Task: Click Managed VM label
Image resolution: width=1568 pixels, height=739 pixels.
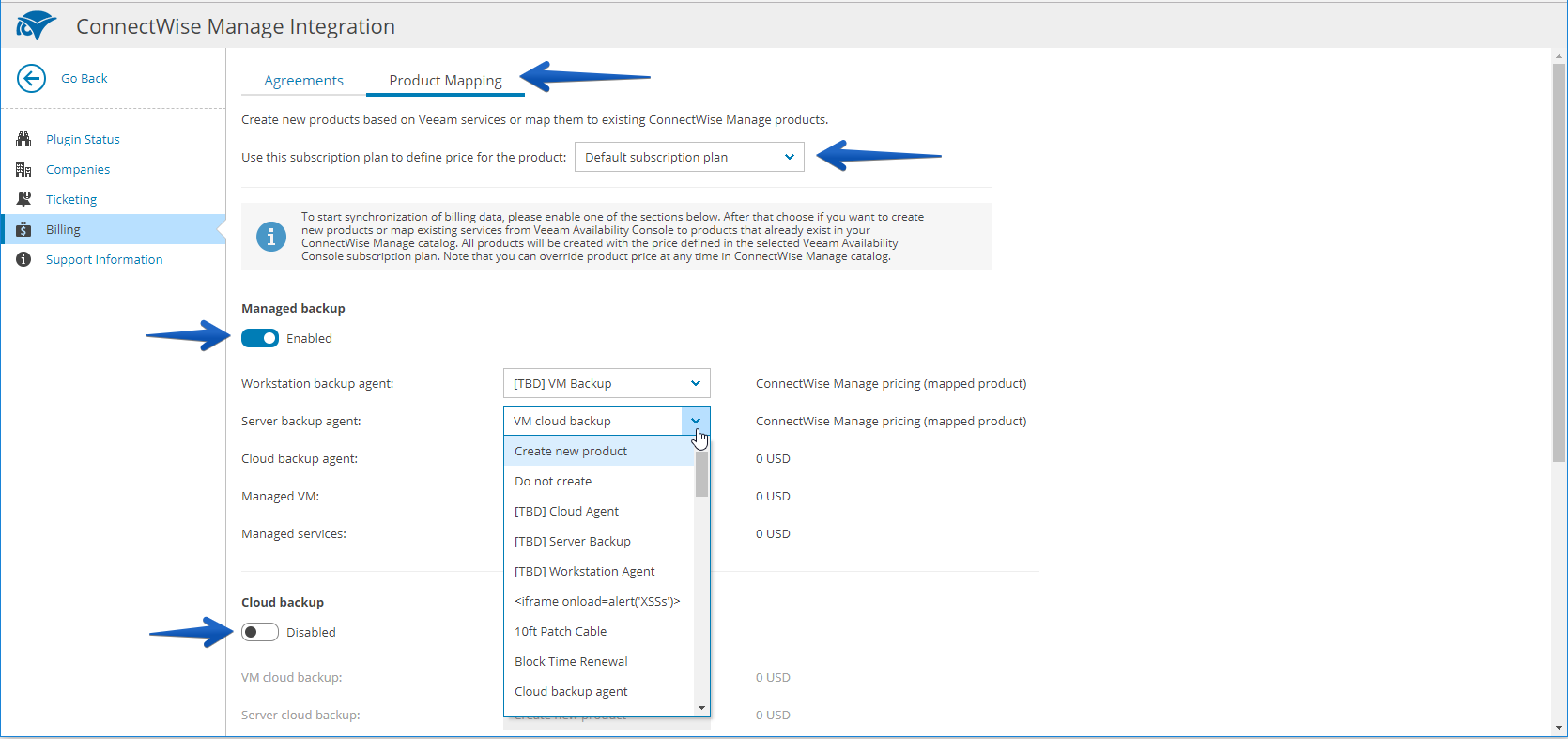Action: pyautogui.click(x=280, y=496)
